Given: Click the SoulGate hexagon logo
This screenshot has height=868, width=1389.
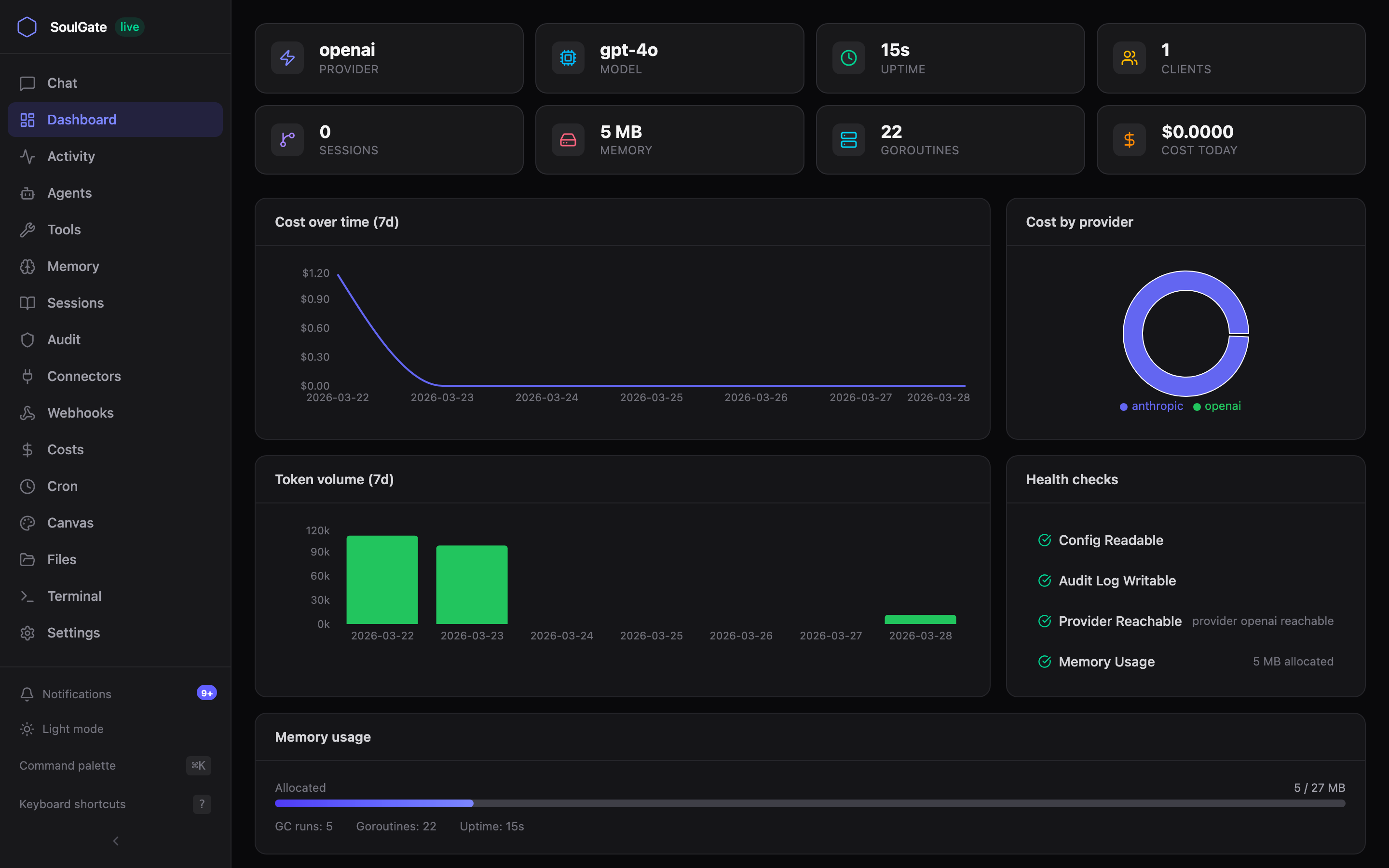Looking at the screenshot, I should 27,27.
